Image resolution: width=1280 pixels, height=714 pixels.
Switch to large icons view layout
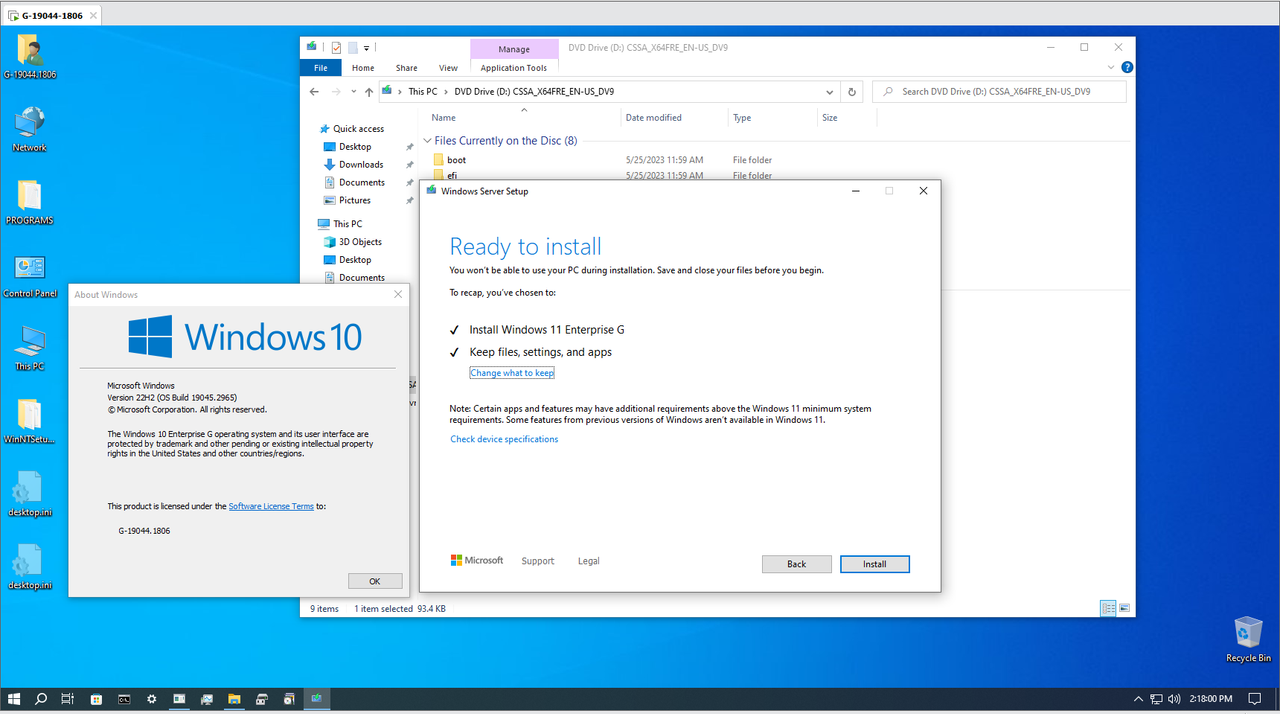pyautogui.click(x=1125, y=608)
